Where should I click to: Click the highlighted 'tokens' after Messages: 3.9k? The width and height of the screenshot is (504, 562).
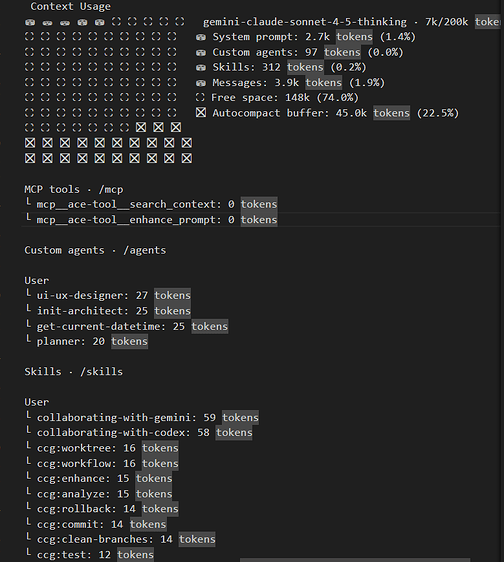324,83
